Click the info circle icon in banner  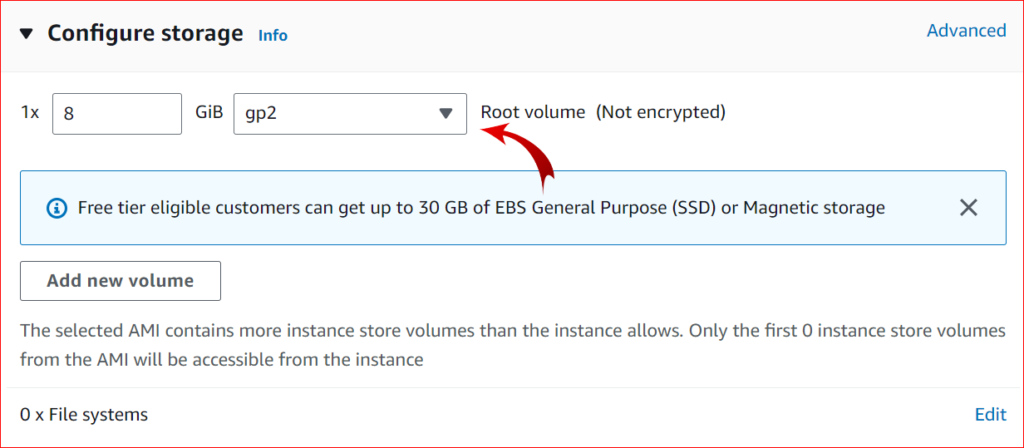(56, 208)
